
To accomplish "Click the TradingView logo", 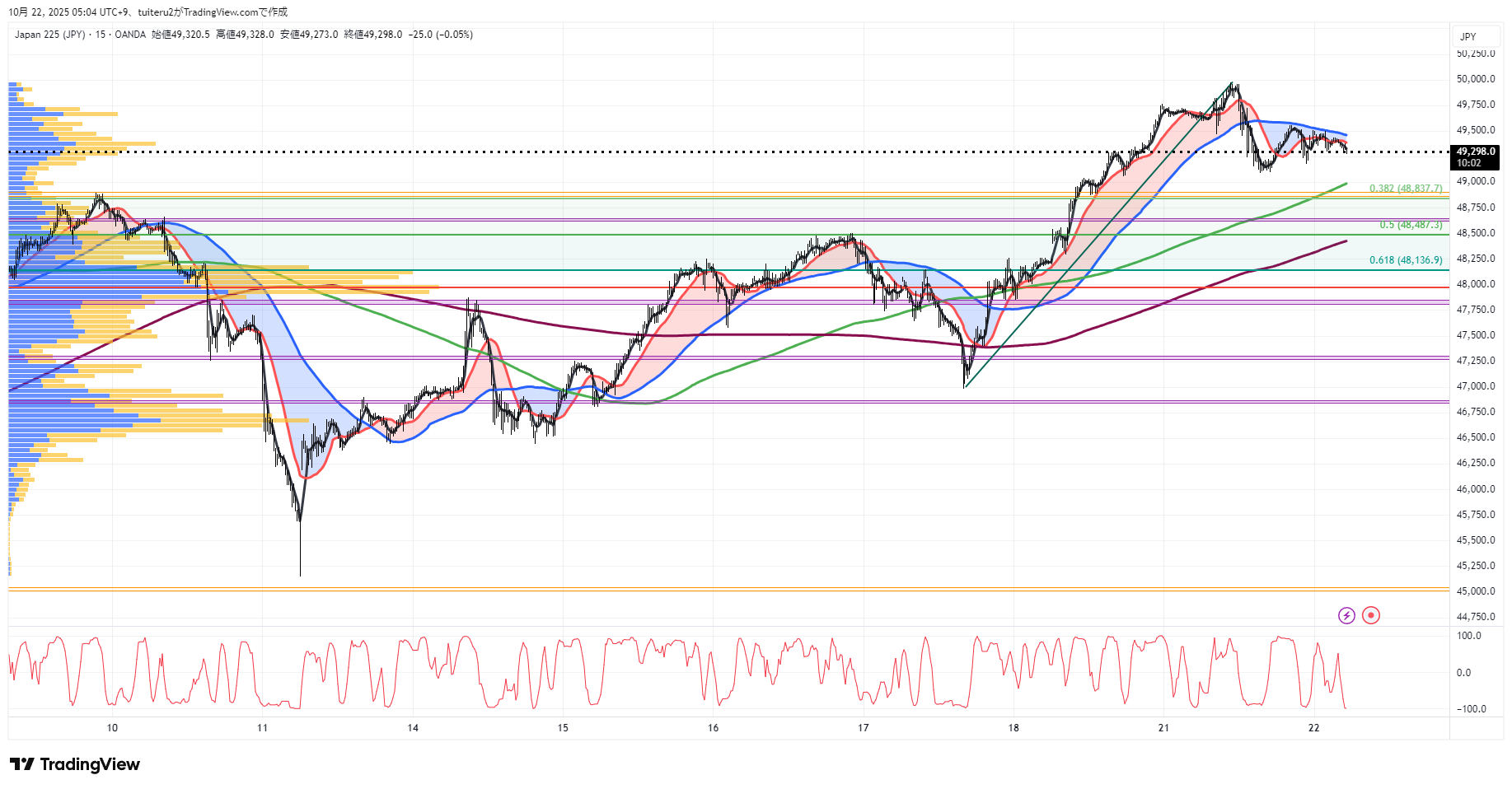I will 75,764.
